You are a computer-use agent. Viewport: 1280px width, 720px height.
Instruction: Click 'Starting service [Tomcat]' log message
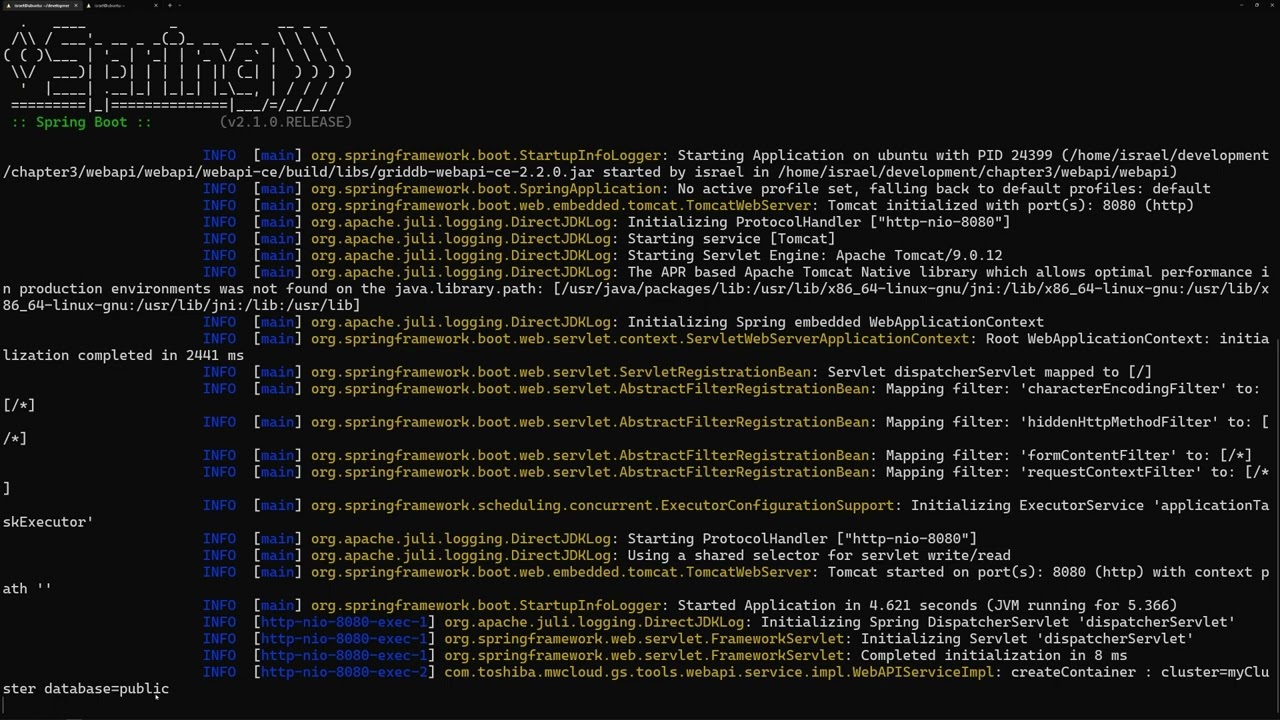(x=731, y=239)
